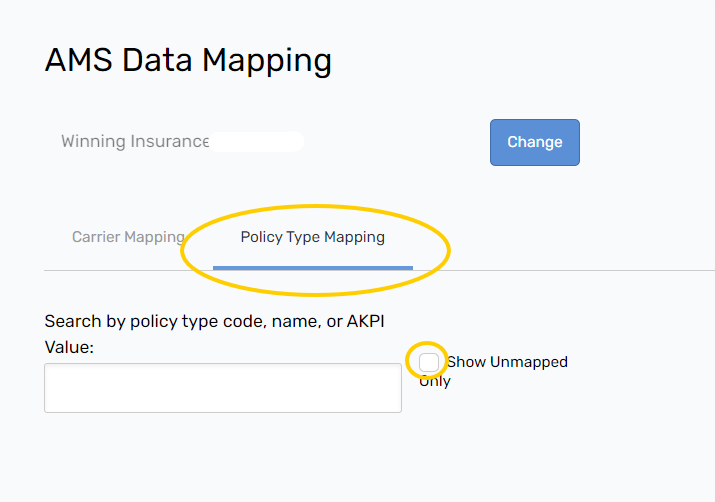This screenshot has width=715, height=502.
Task: Select the Policy Type Mapping tab
Action: pyautogui.click(x=312, y=237)
